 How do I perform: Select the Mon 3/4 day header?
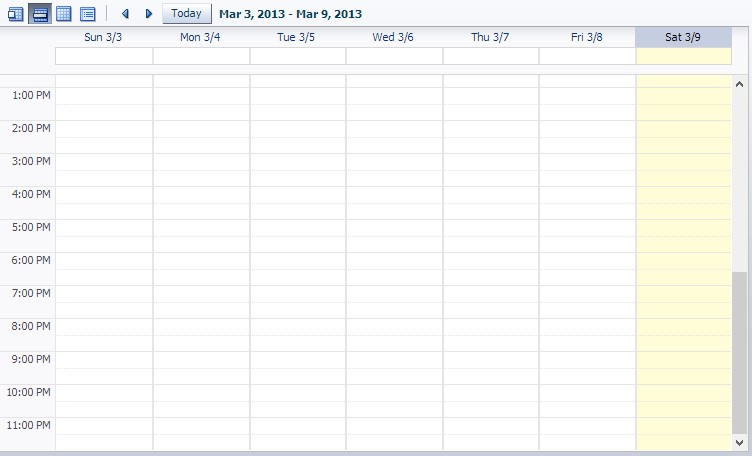click(x=200, y=37)
